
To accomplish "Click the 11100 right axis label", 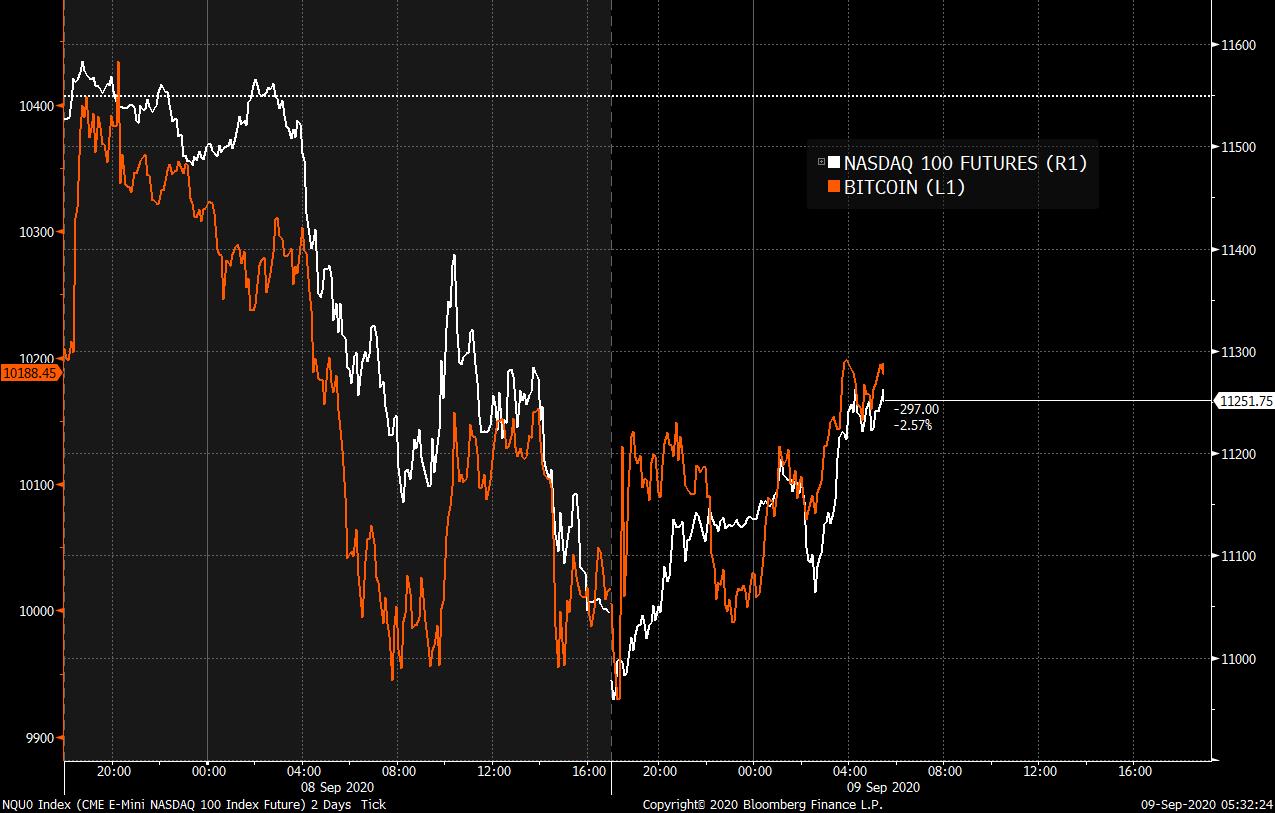I will click(x=1237, y=556).
